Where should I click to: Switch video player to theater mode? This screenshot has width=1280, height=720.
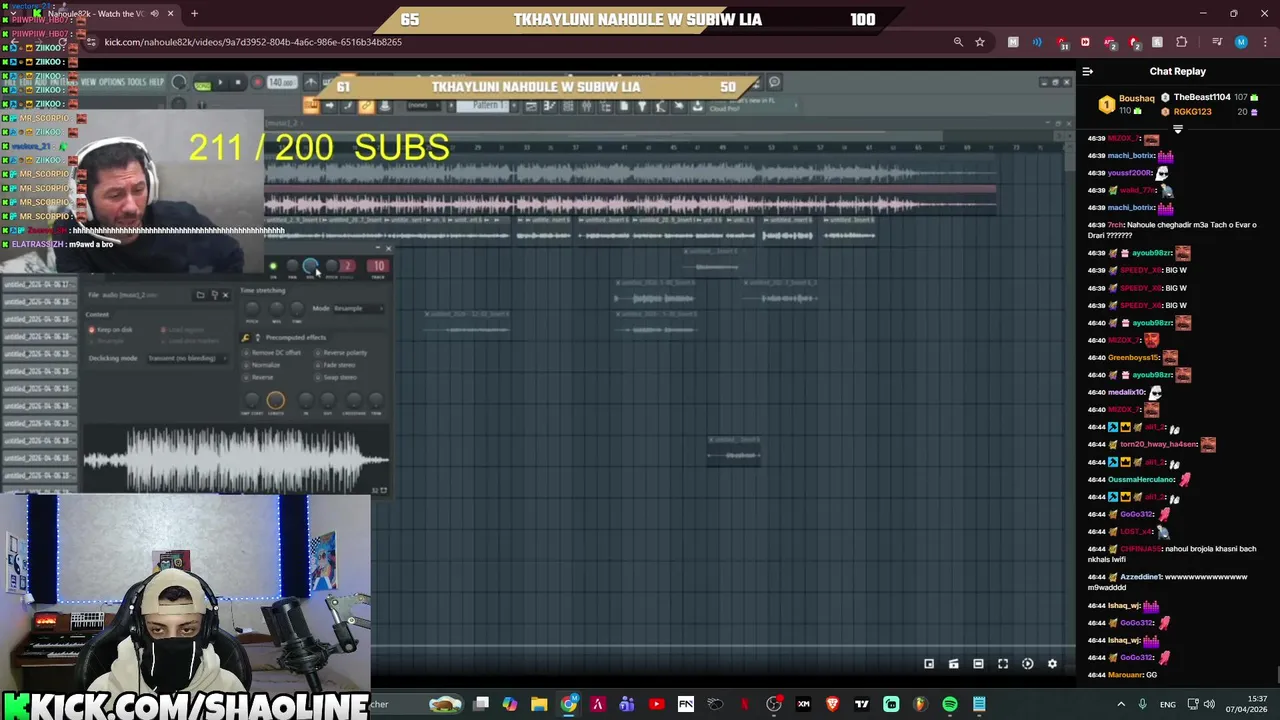tap(978, 664)
